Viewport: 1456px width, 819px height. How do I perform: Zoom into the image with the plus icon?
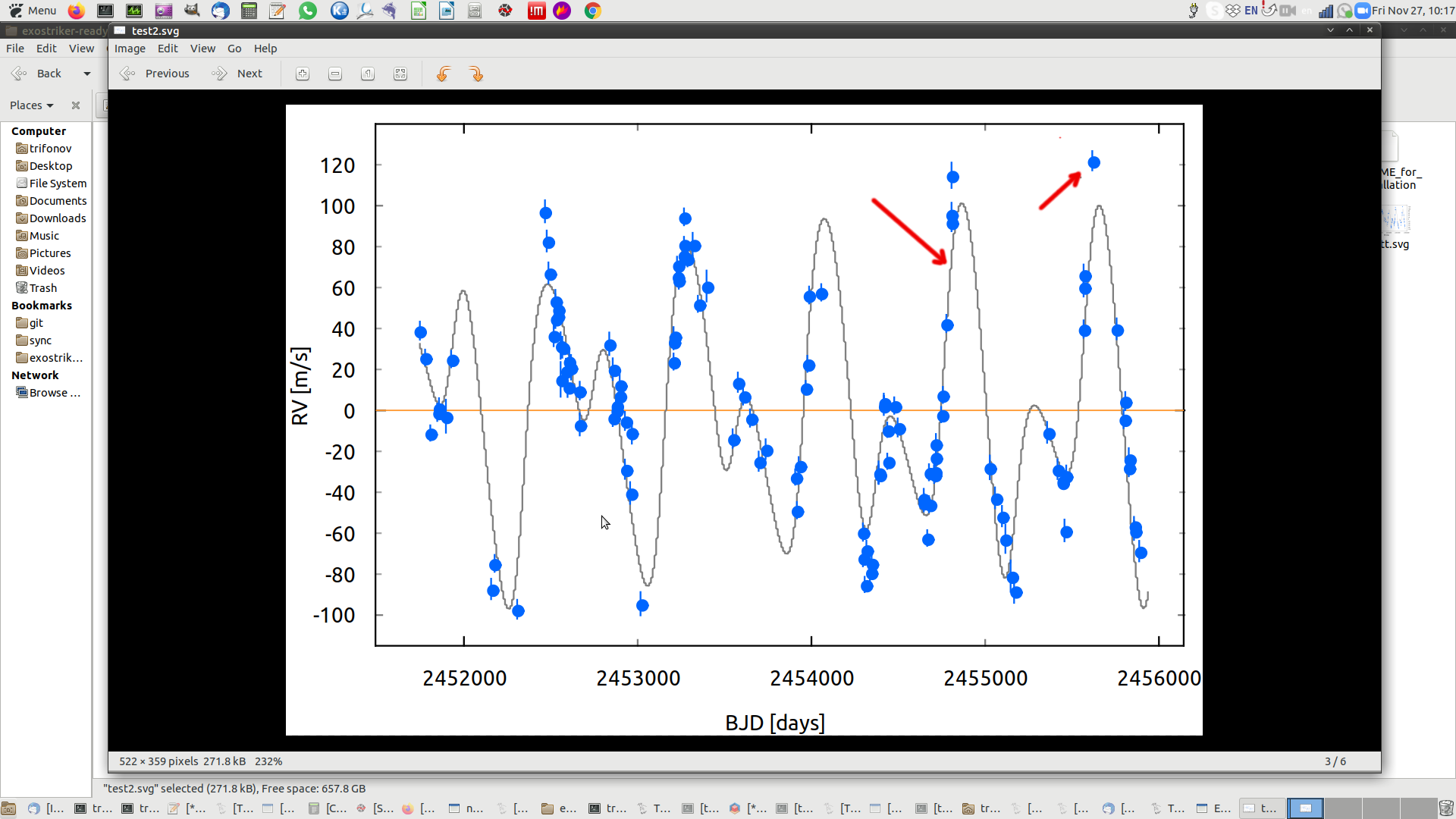coord(303,74)
